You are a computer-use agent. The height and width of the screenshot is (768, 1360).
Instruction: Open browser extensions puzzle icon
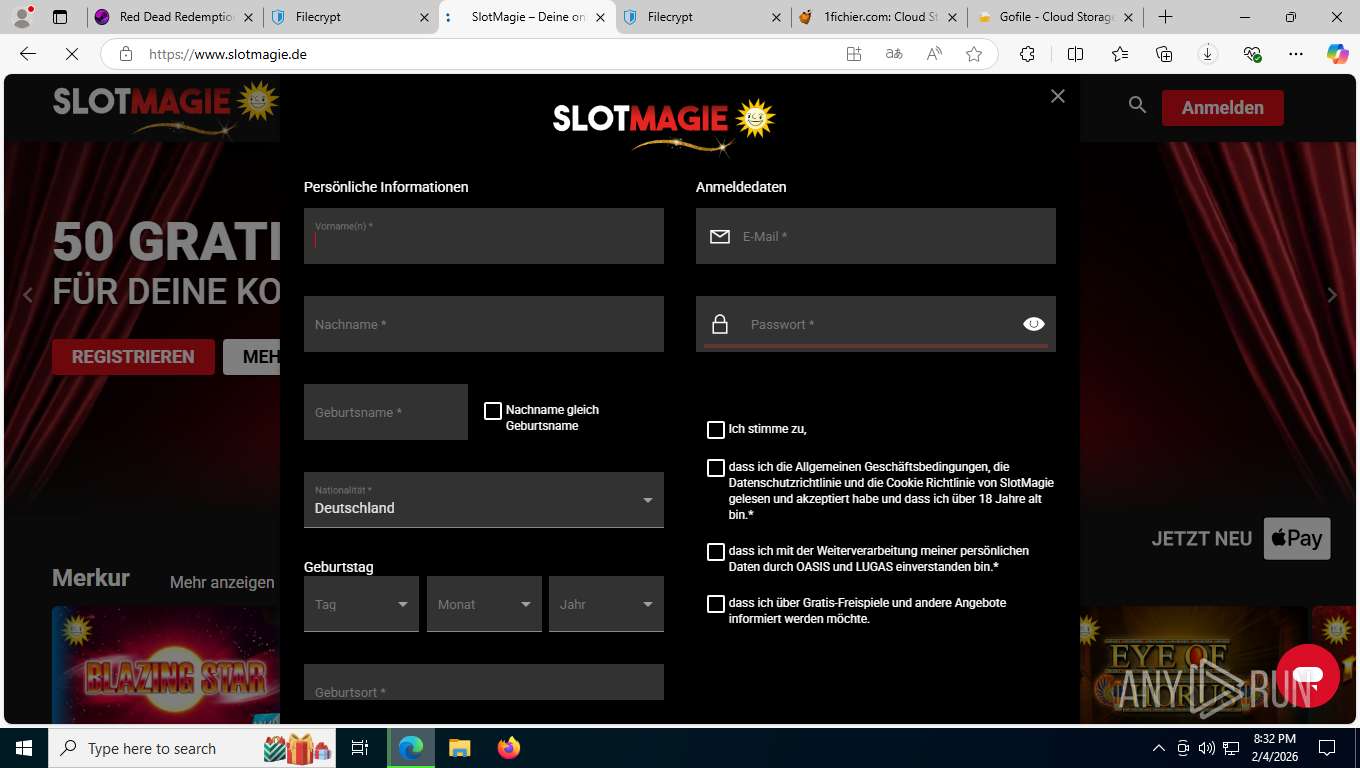click(x=1027, y=54)
